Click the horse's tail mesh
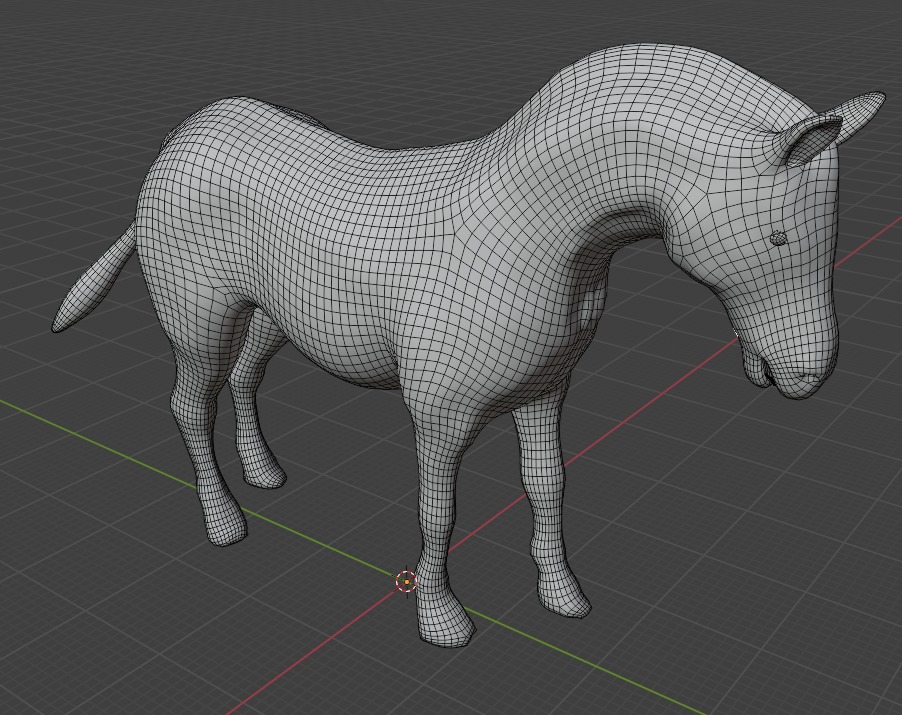 click(95, 282)
